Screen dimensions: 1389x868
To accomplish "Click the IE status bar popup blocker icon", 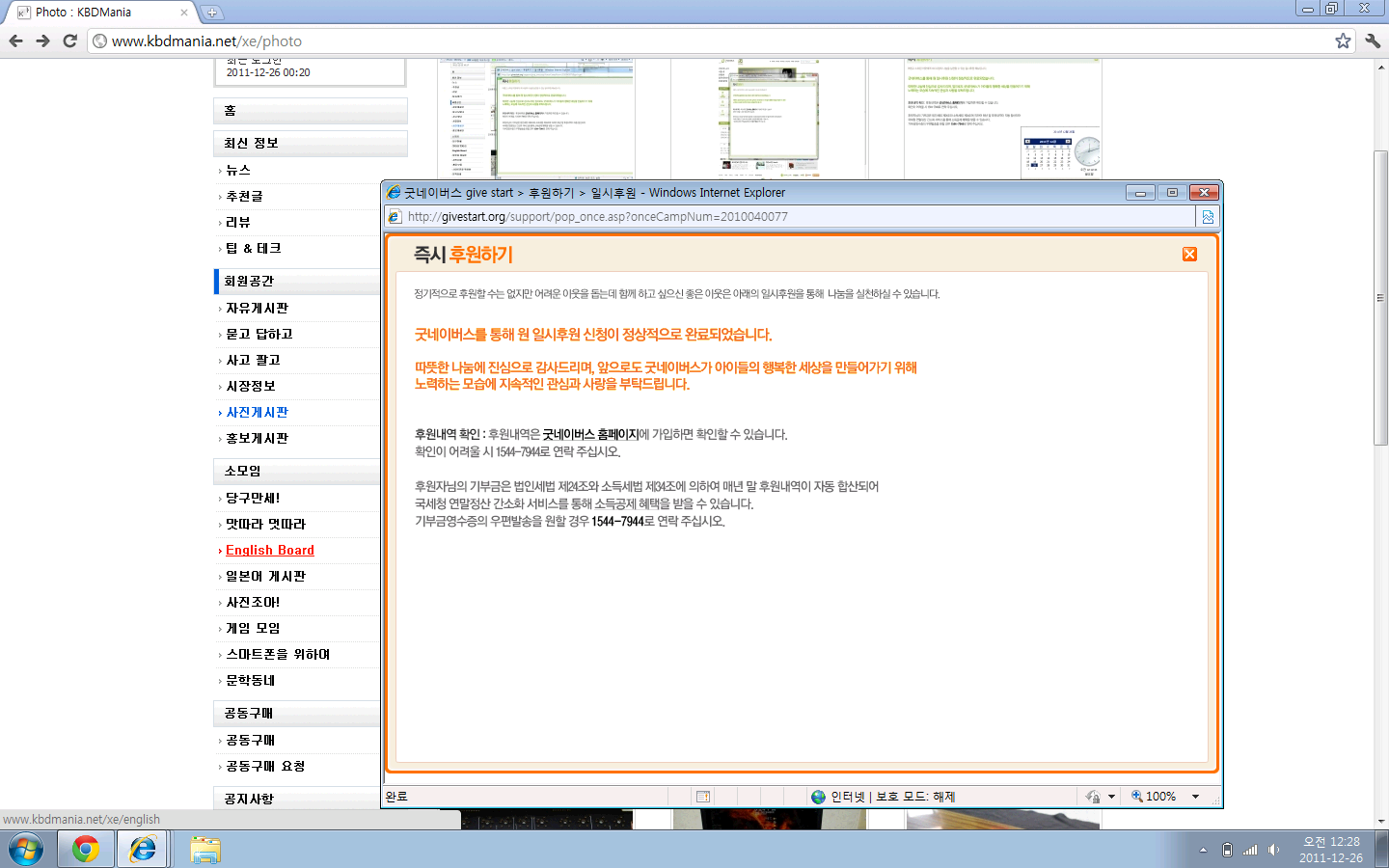I will (x=703, y=797).
